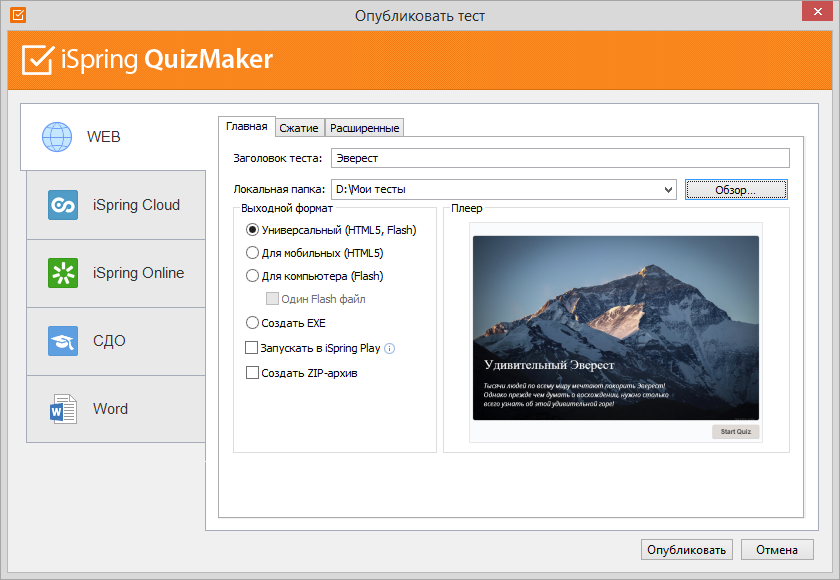The width and height of the screenshot is (840, 580).
Task: Click the Отмена button
Action: point(777,549)
